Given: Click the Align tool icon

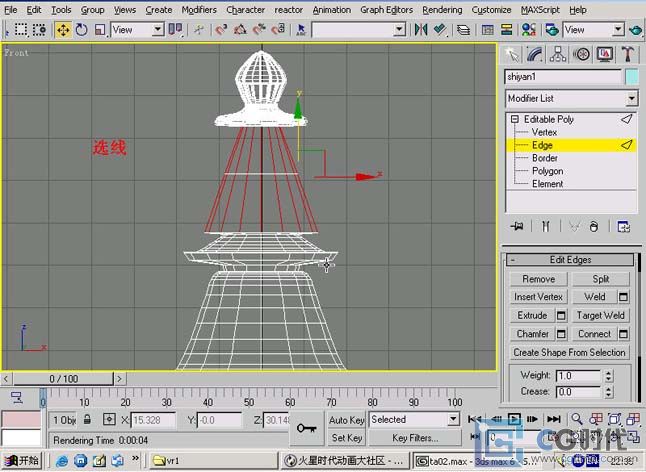Looking at the screenshot, I should click(x=440, y=30).
